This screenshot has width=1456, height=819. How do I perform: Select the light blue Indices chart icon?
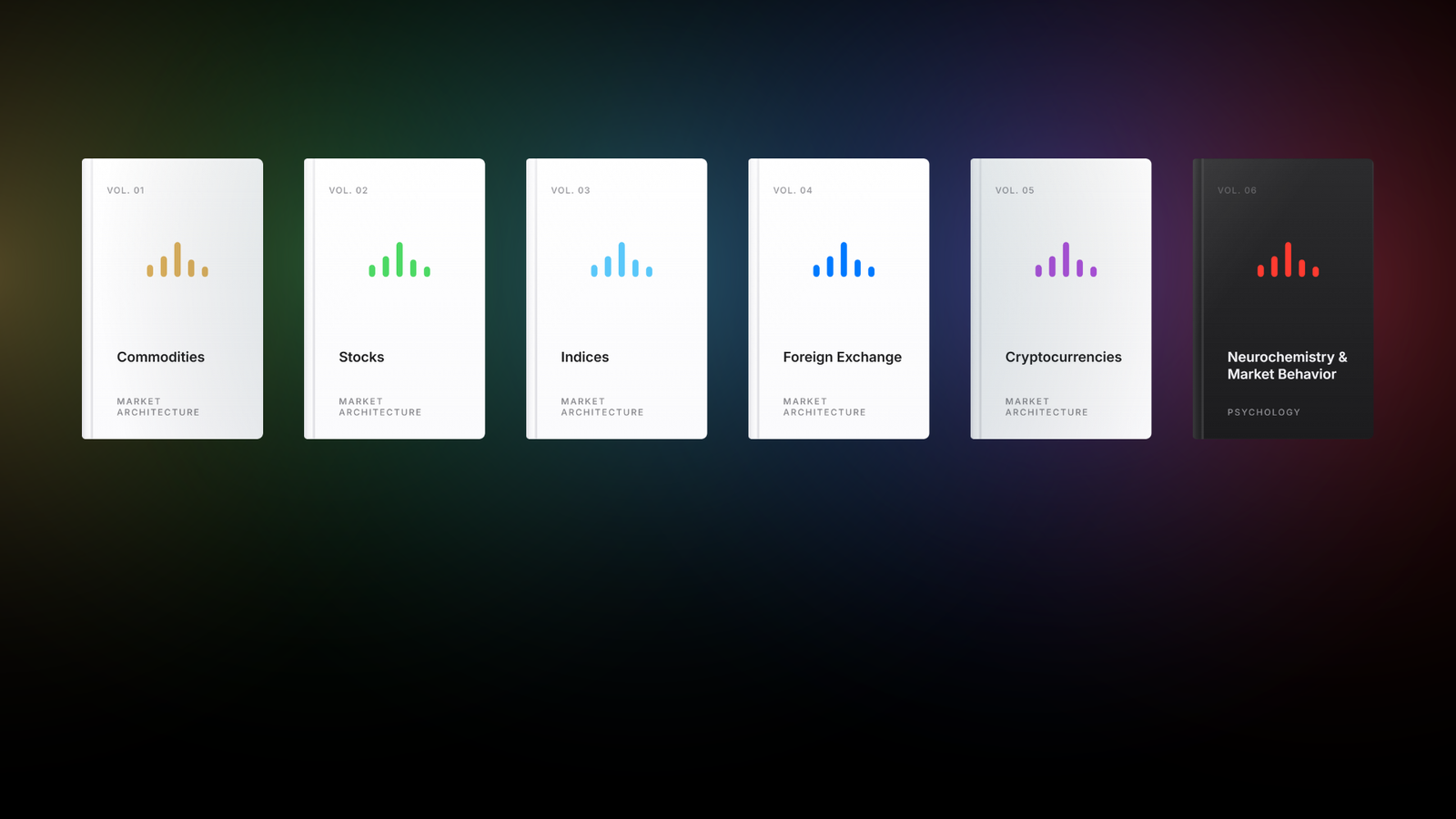622,259
